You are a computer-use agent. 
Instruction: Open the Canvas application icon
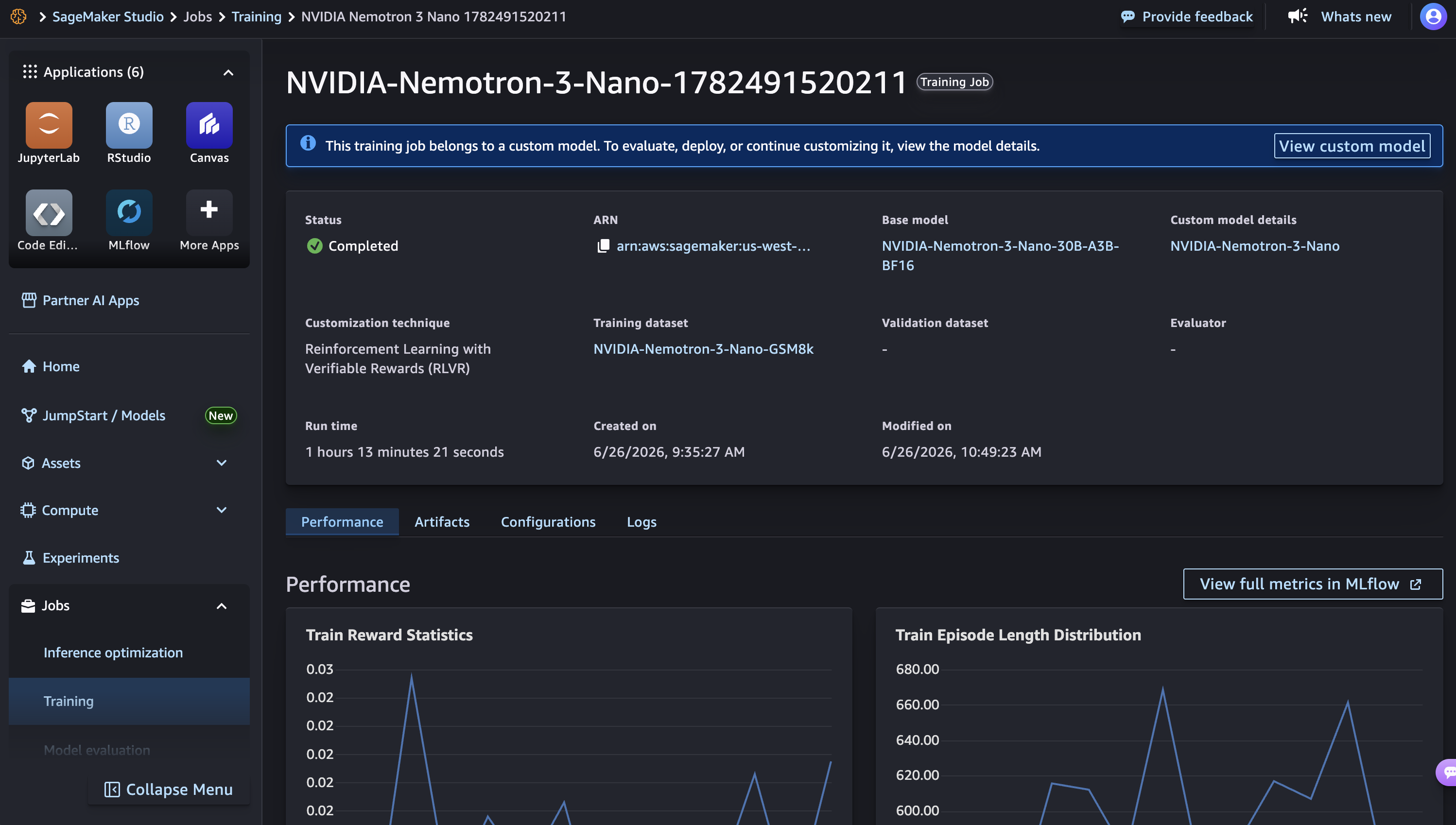coord(209,125)
